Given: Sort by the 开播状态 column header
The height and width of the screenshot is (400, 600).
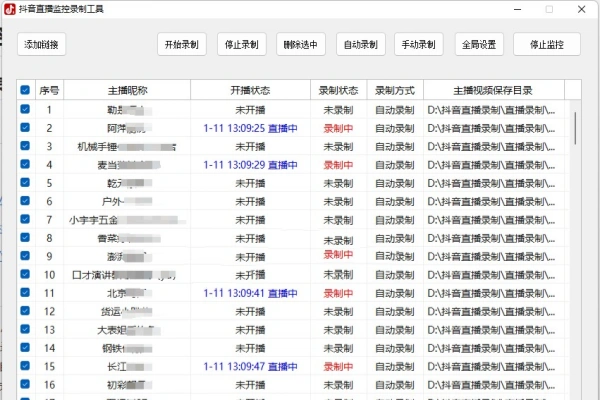Looking at the screenshot, I should pos(249,90).
